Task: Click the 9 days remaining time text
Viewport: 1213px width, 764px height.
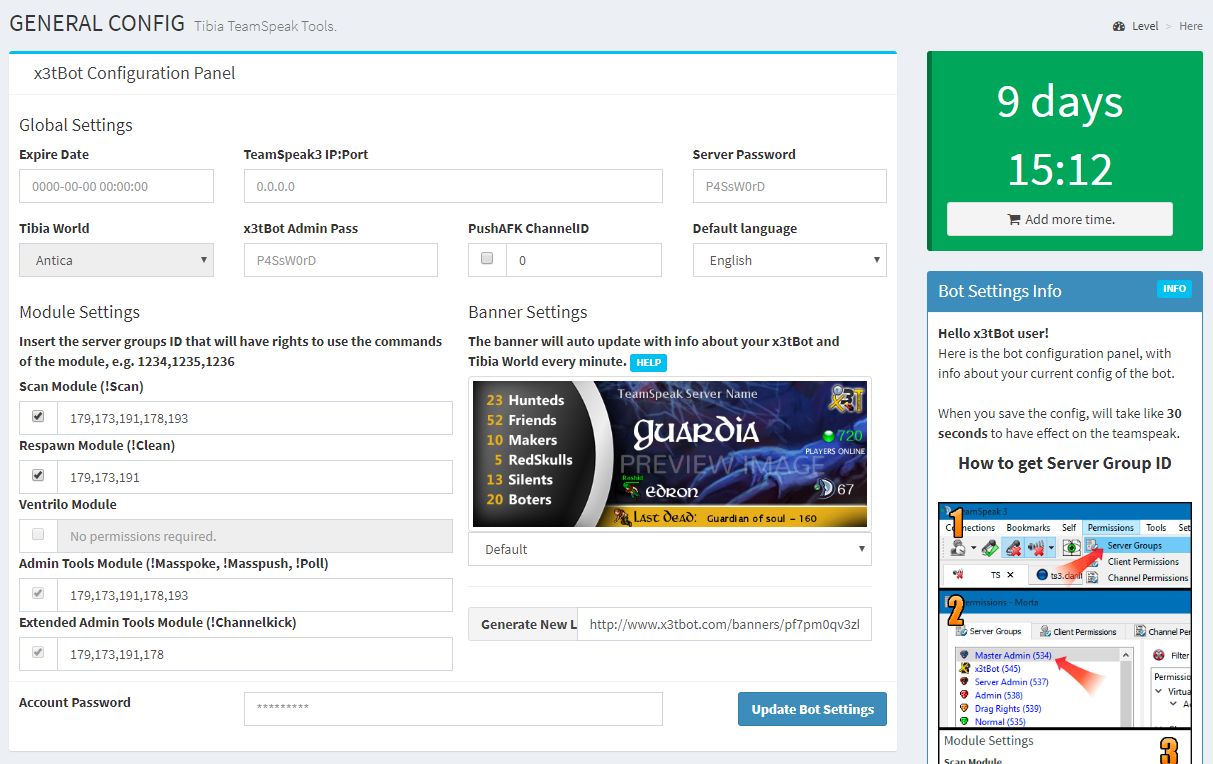Action: (1060, 101)
